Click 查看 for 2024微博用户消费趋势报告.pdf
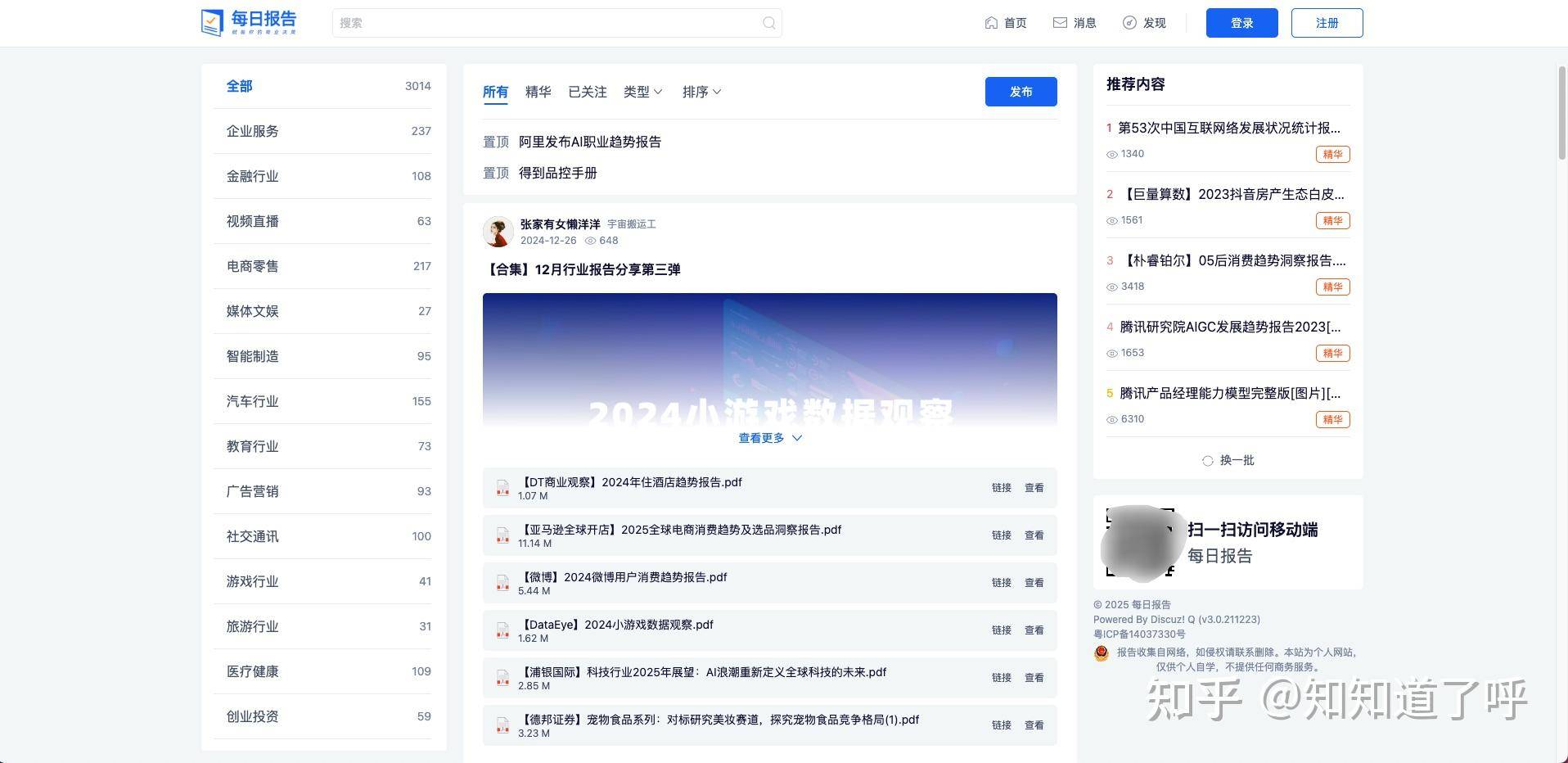1568x763 pixels. [1034, 583]
